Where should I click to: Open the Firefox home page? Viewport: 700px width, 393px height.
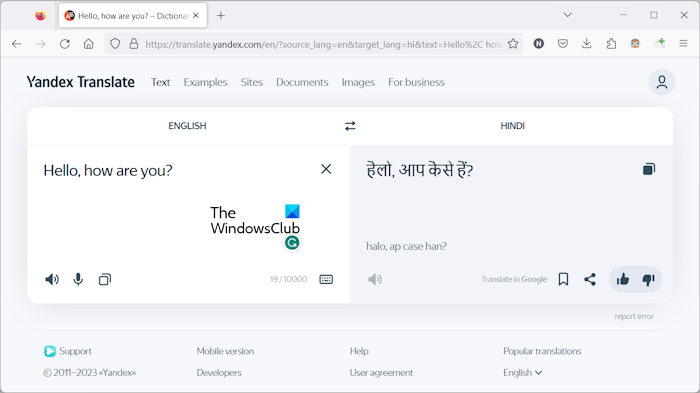[x=88, y=44]
